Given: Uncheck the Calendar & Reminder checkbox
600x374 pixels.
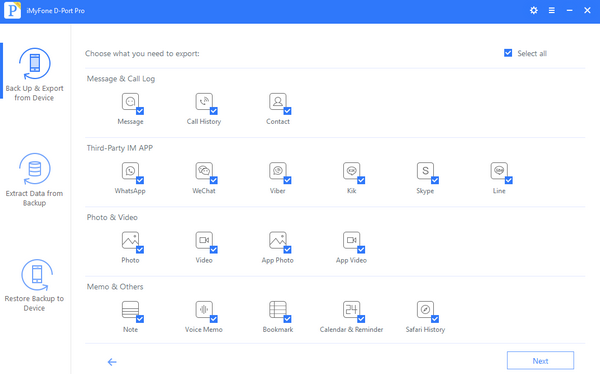Looking at the screenshot, I should [361, 319].
